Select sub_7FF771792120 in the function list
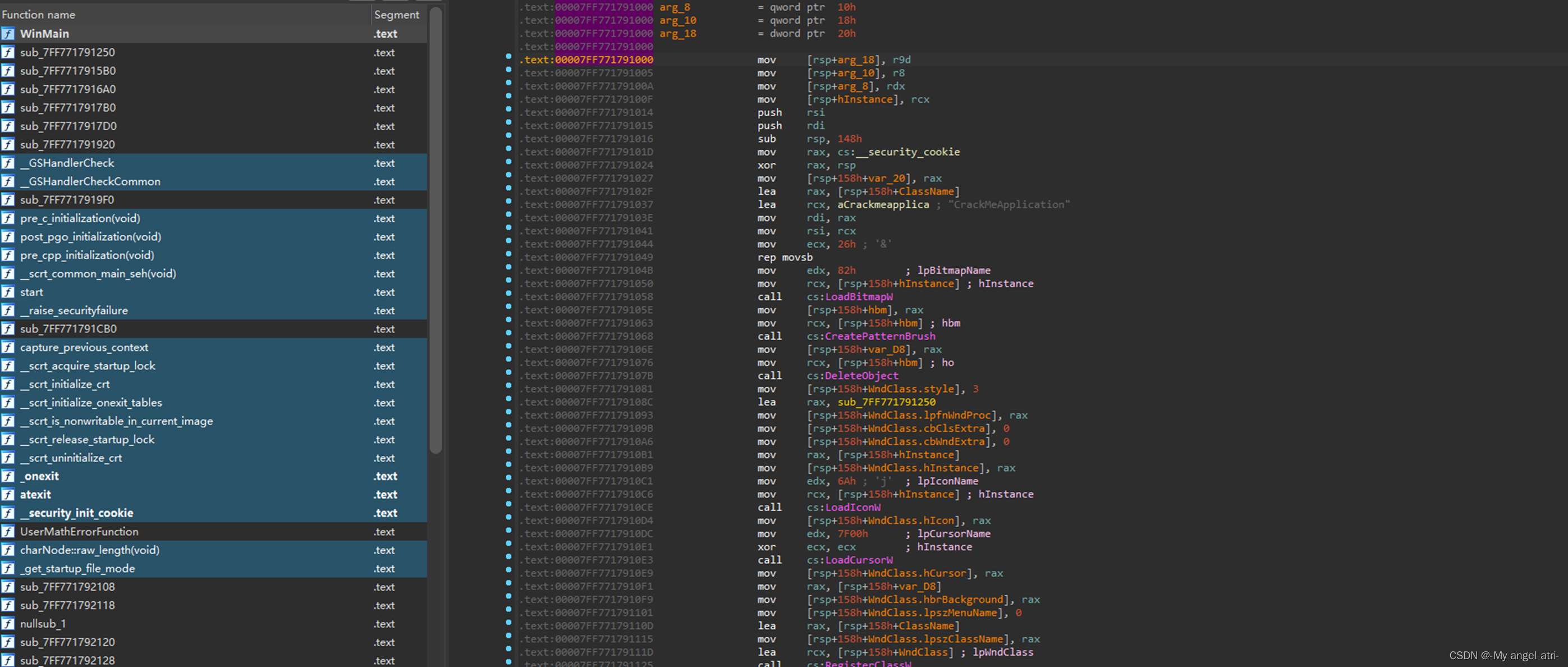Viewport: 1568px width, 667px height. point(213,642)
